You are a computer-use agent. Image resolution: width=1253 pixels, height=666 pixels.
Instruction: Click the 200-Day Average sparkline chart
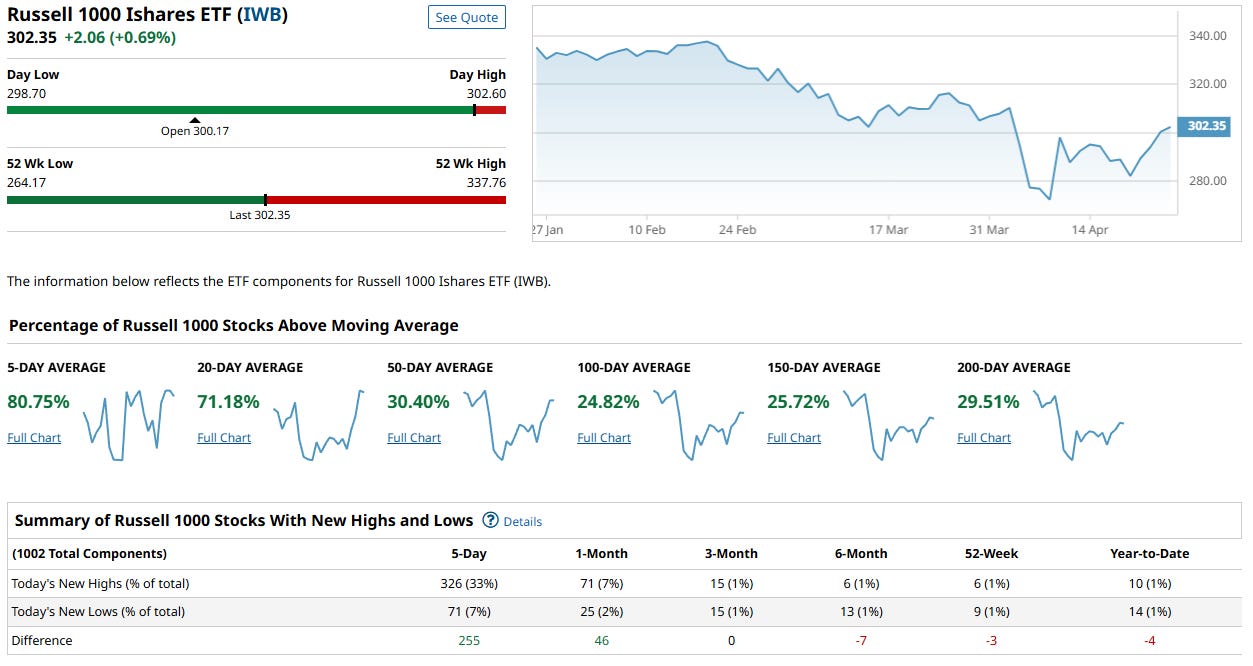click(1078, 425)
